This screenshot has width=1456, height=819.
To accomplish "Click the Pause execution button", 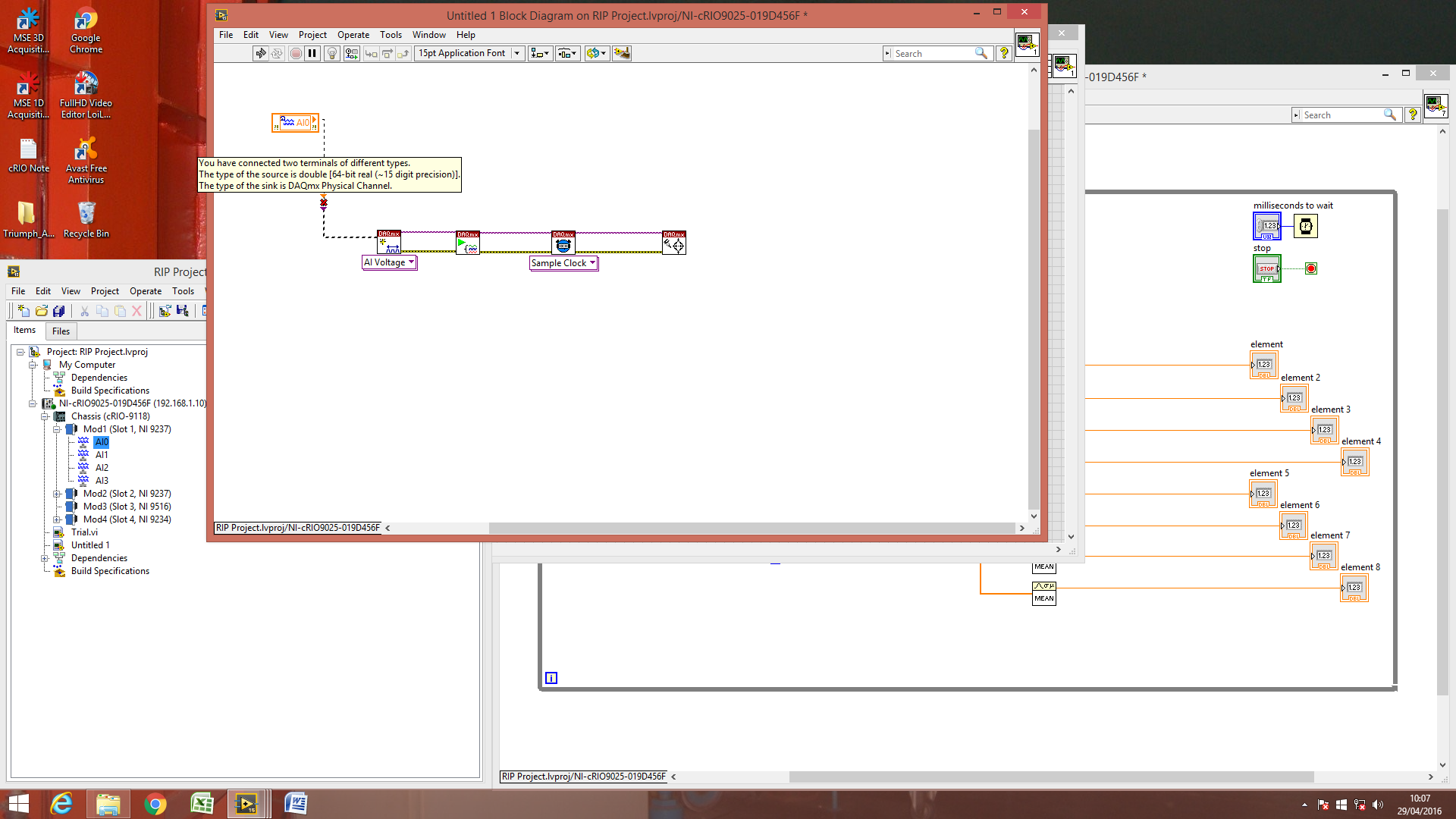I will 312,53.
